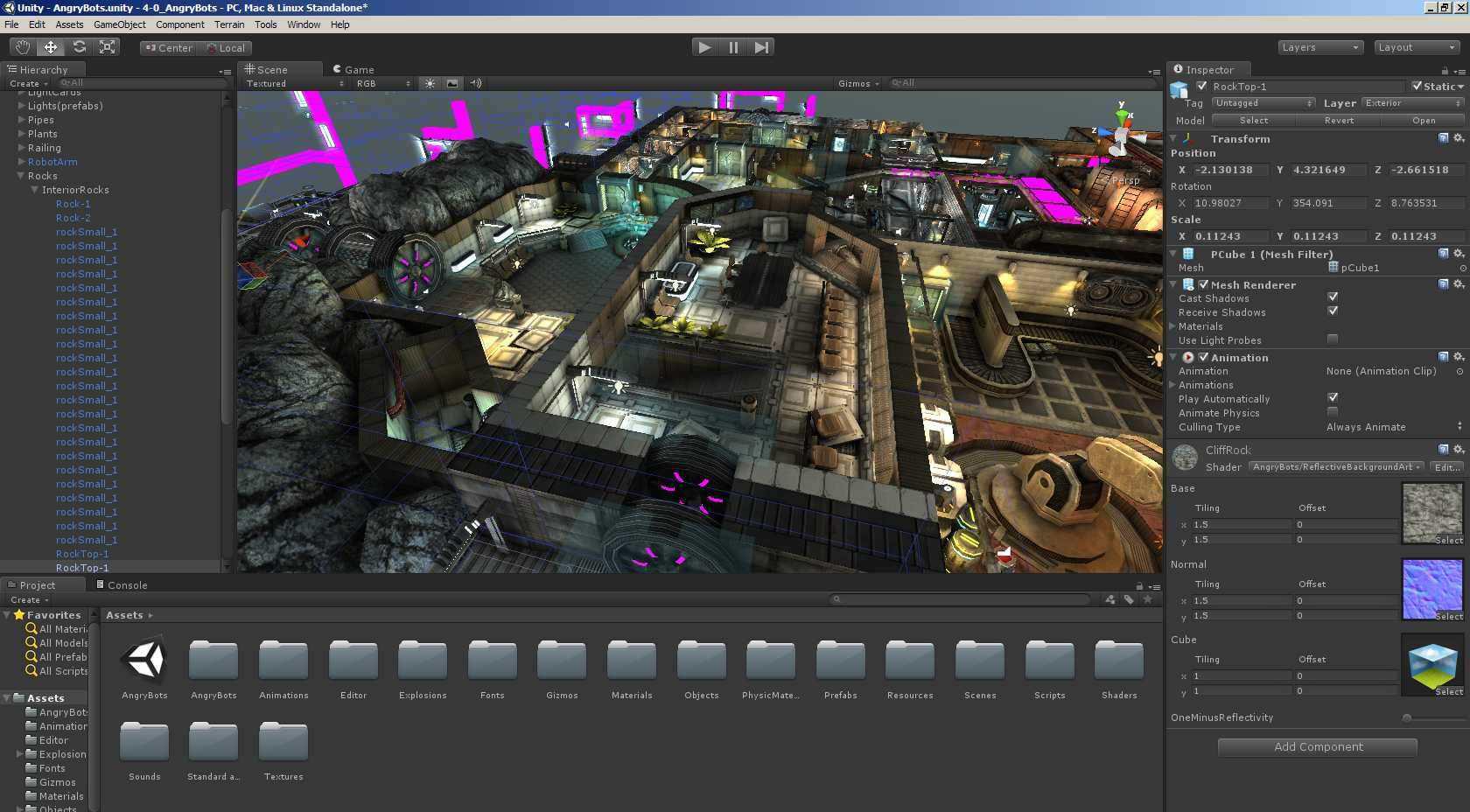Enable Use Light Probes checkbox
Viewport: 1470px width, 812px height.
click(x=1333, y=339)
